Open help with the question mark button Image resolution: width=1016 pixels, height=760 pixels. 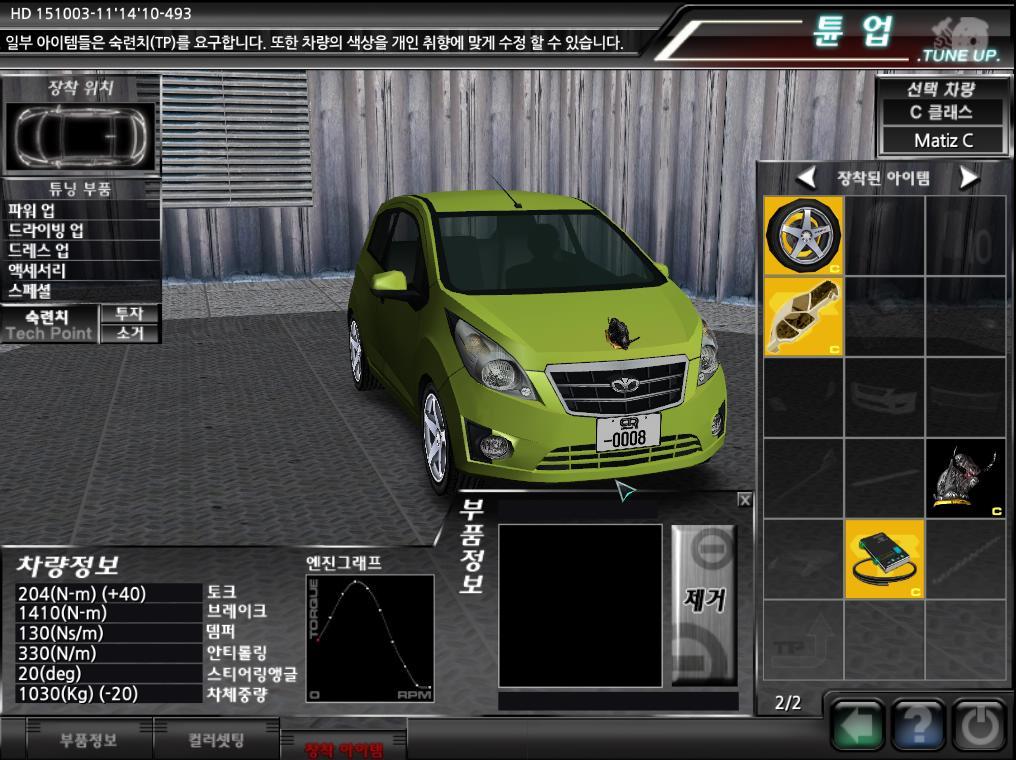[x=919, y=726]
